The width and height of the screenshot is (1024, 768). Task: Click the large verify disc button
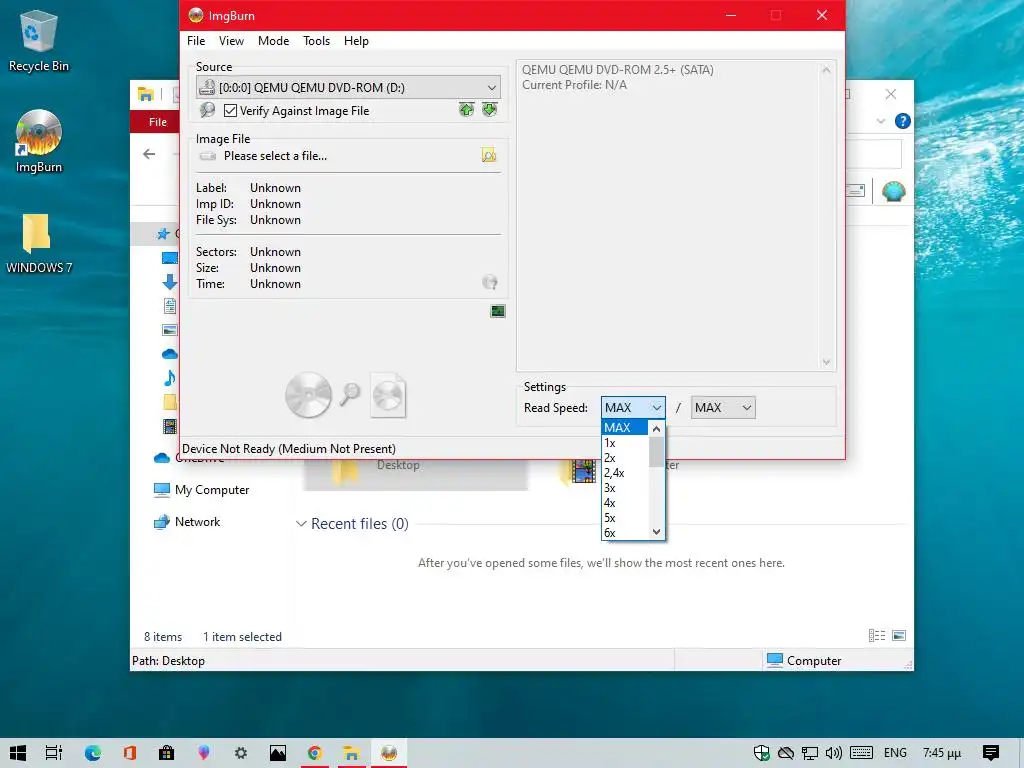tap(308, 395)
